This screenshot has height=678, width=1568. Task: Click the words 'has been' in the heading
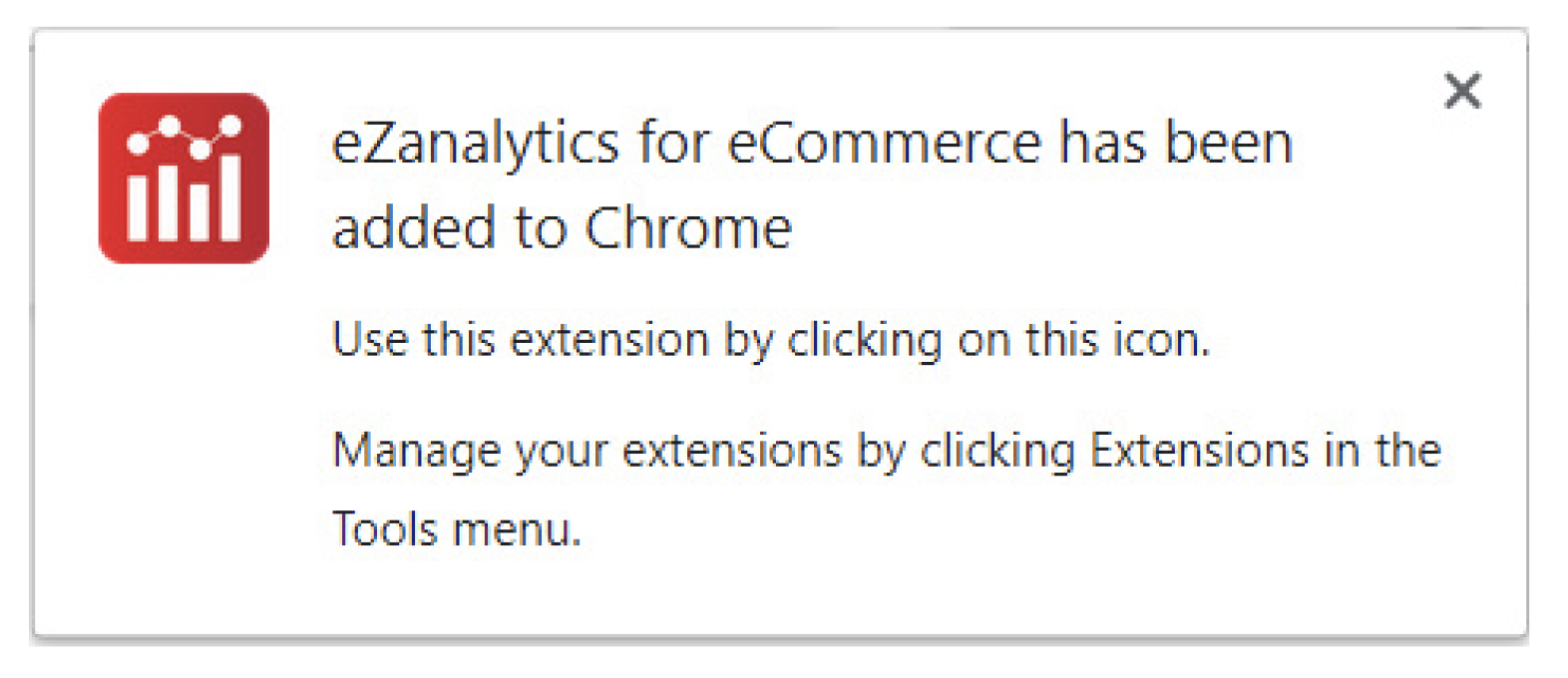[x=1176, y=144]
